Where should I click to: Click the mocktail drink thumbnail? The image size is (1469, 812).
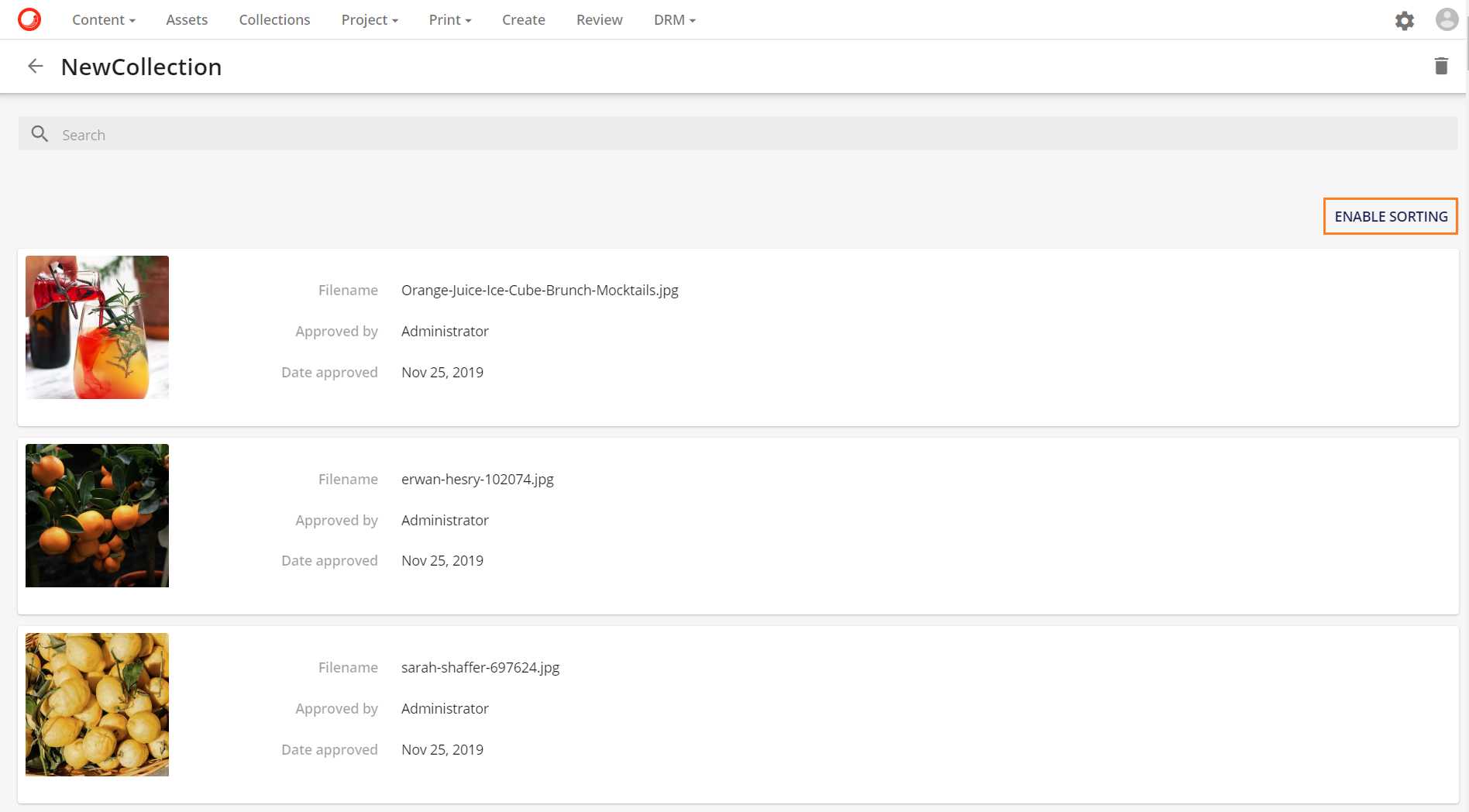tap(97, 326)
